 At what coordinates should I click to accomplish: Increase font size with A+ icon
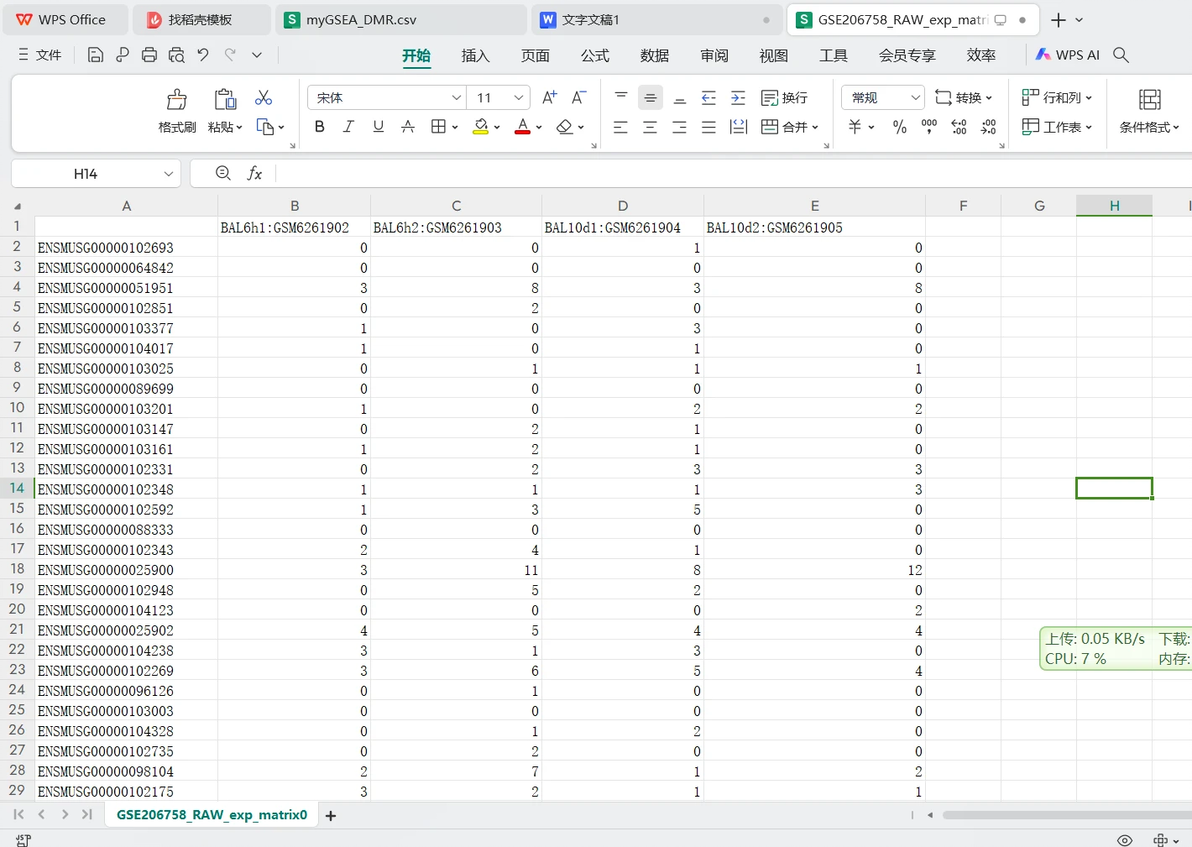tap(549, 97)
